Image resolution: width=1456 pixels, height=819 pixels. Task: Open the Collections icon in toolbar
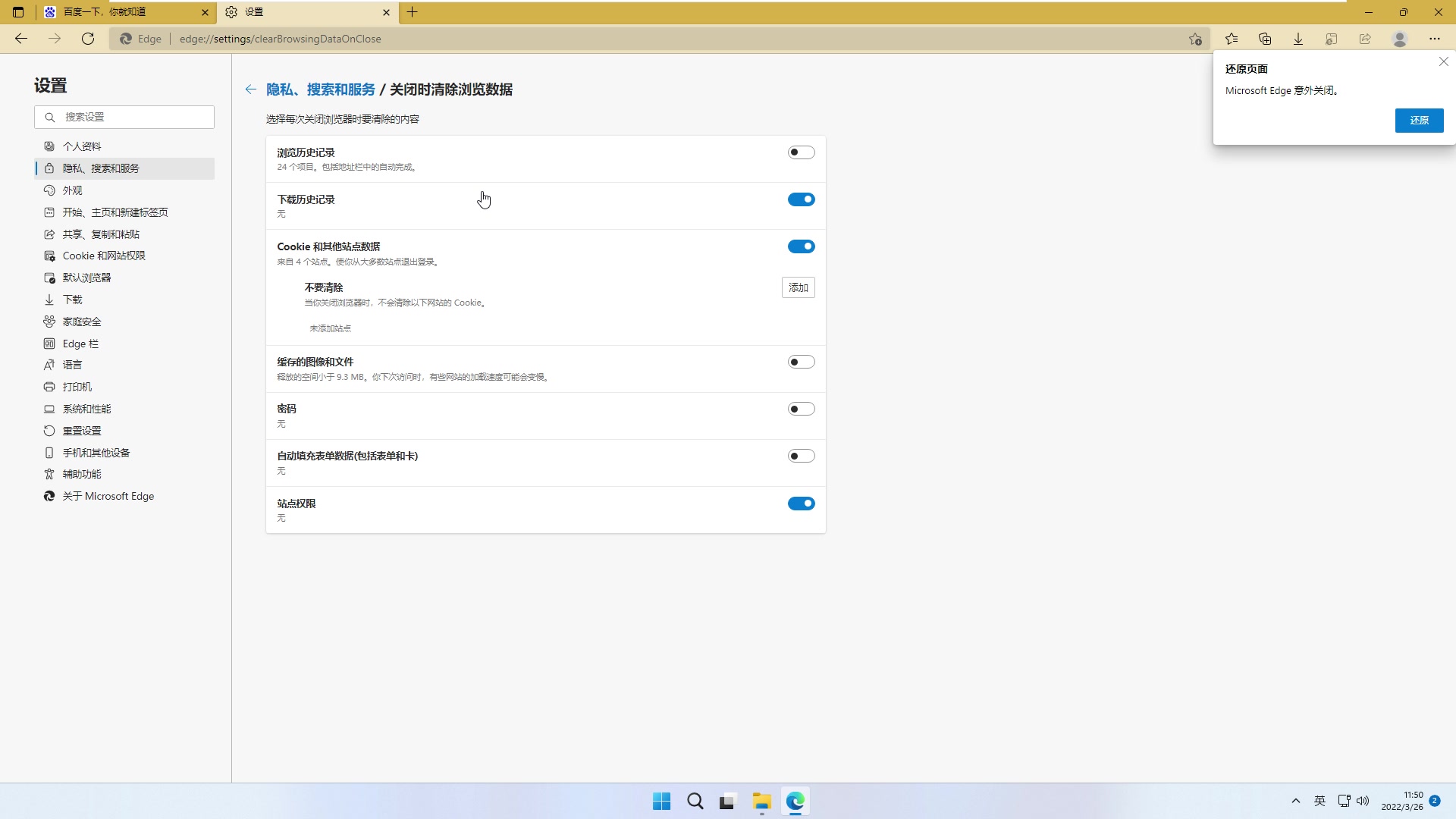pos(1264,39)
